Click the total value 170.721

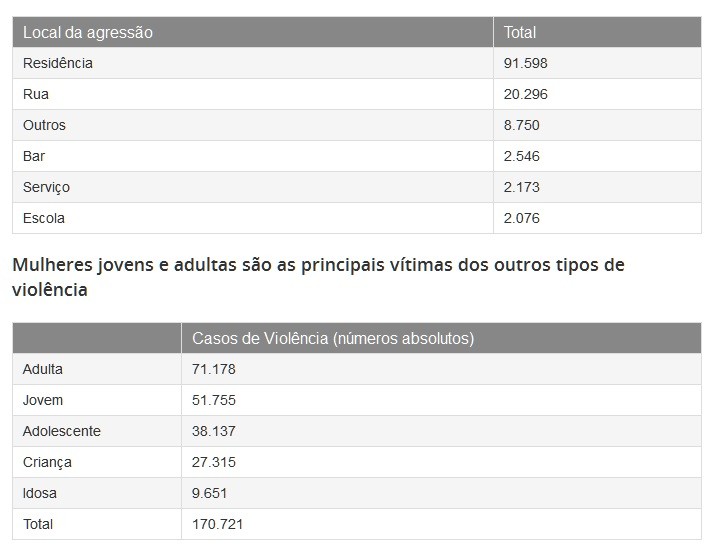click(x=218, y=524)
